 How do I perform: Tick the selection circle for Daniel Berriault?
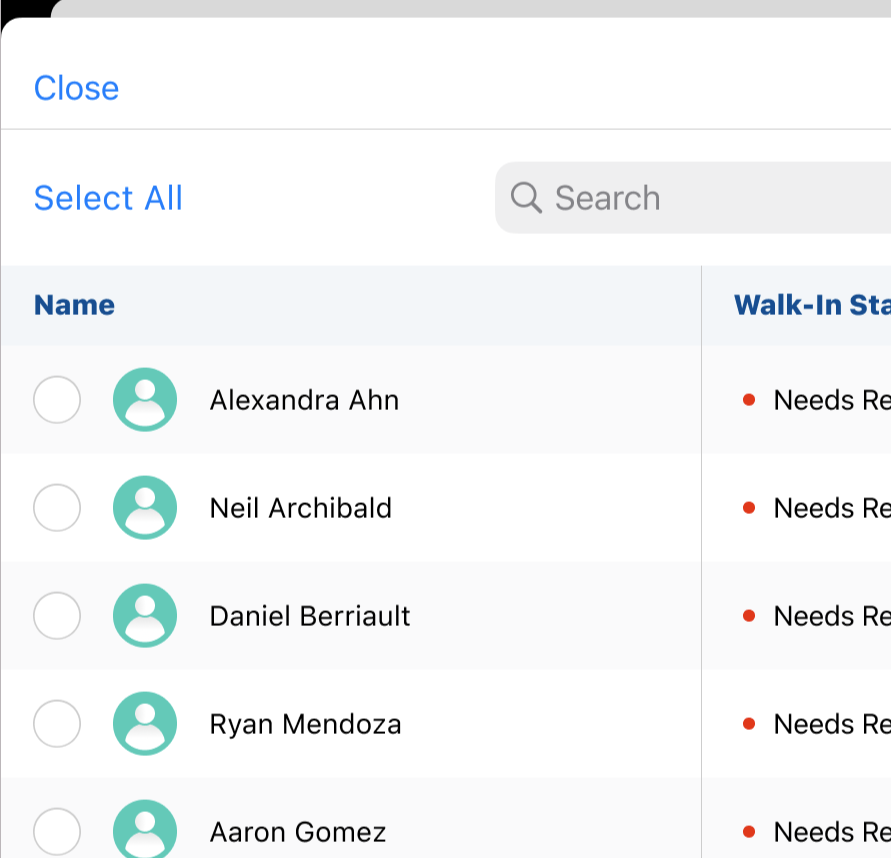pos(57,616)
